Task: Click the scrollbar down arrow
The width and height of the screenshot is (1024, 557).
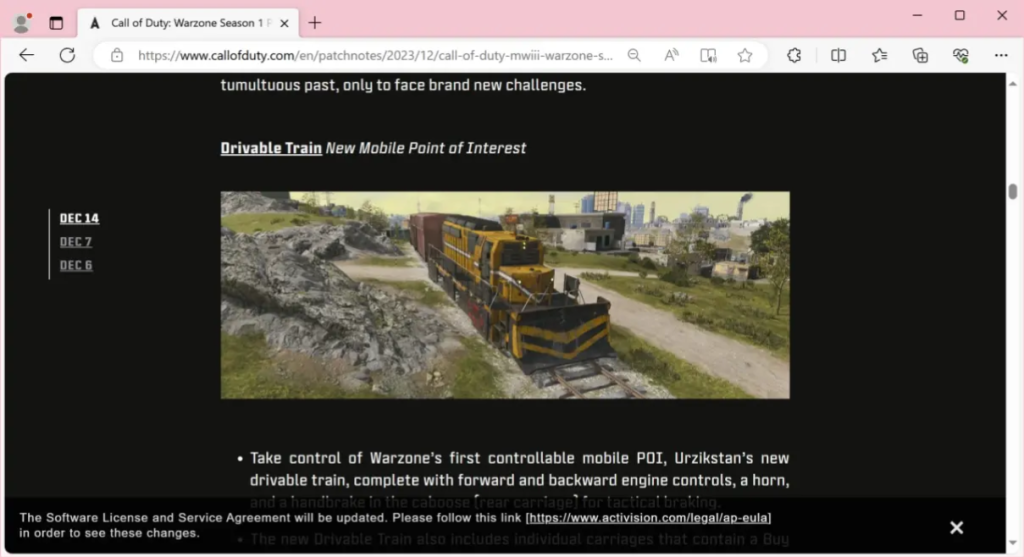Action: click(1013, 543)
